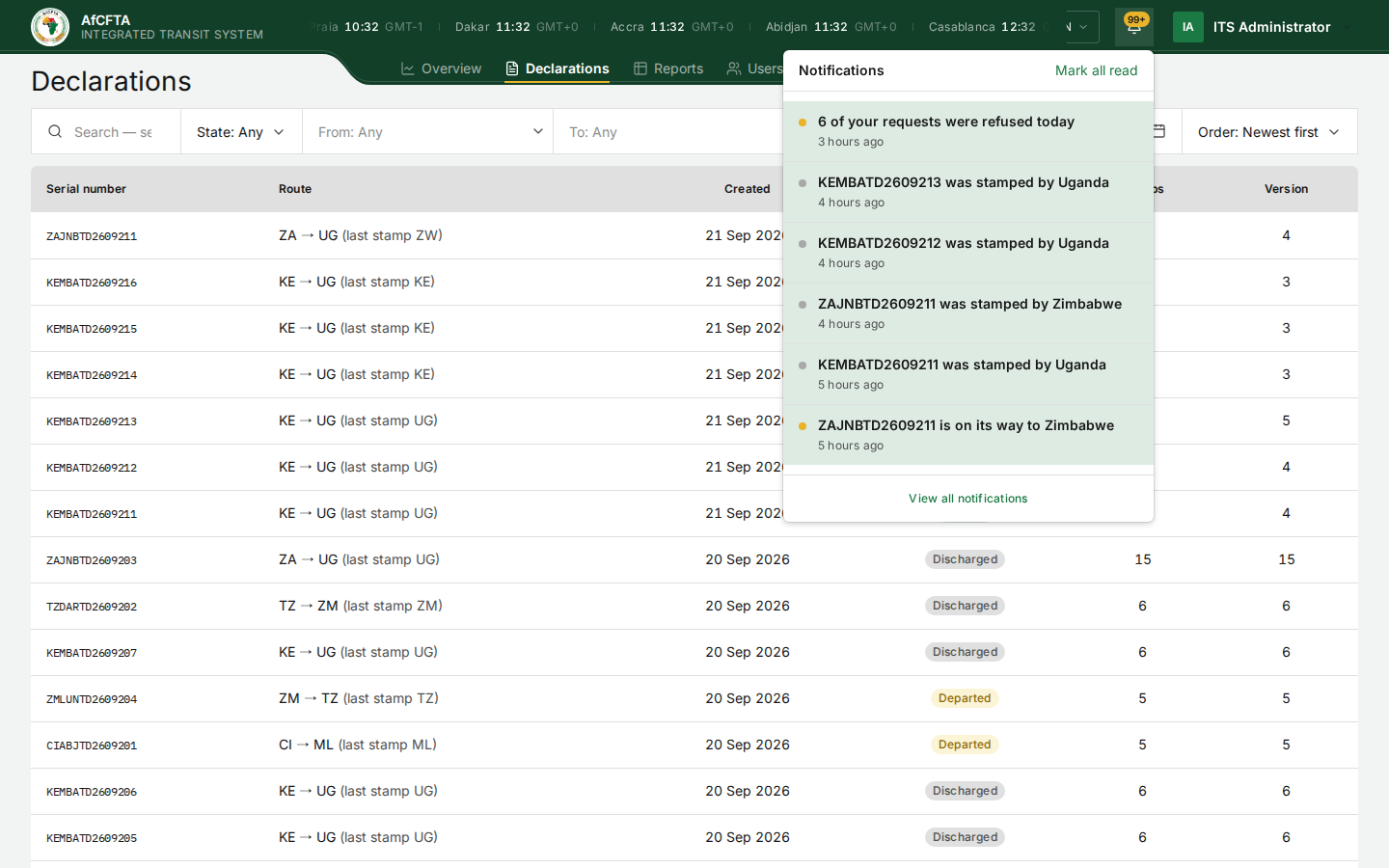Click route CI → ML (last stamp ML)
Screen dimensions: 1389x868
tap(358, 745)
